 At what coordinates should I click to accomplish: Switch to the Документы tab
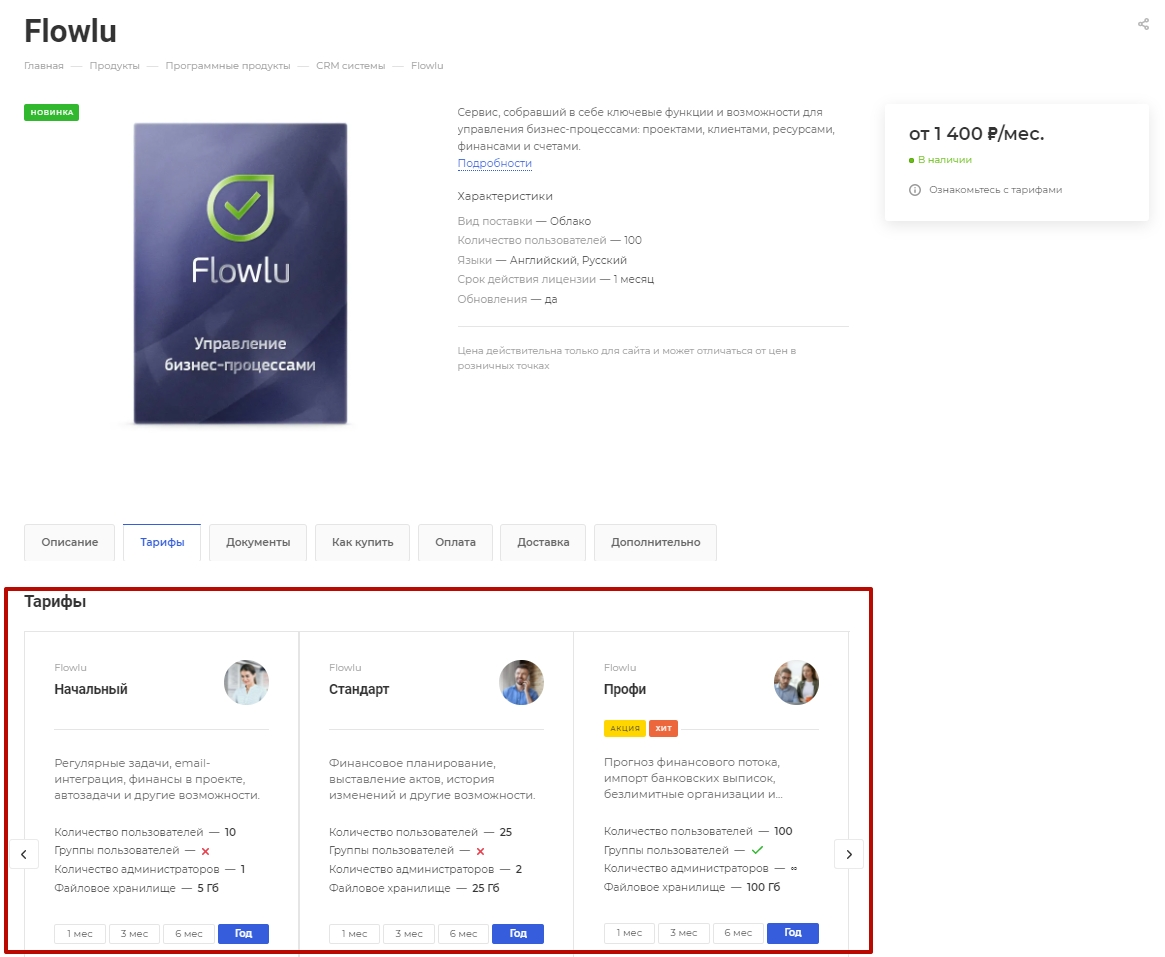click(258, 542)
